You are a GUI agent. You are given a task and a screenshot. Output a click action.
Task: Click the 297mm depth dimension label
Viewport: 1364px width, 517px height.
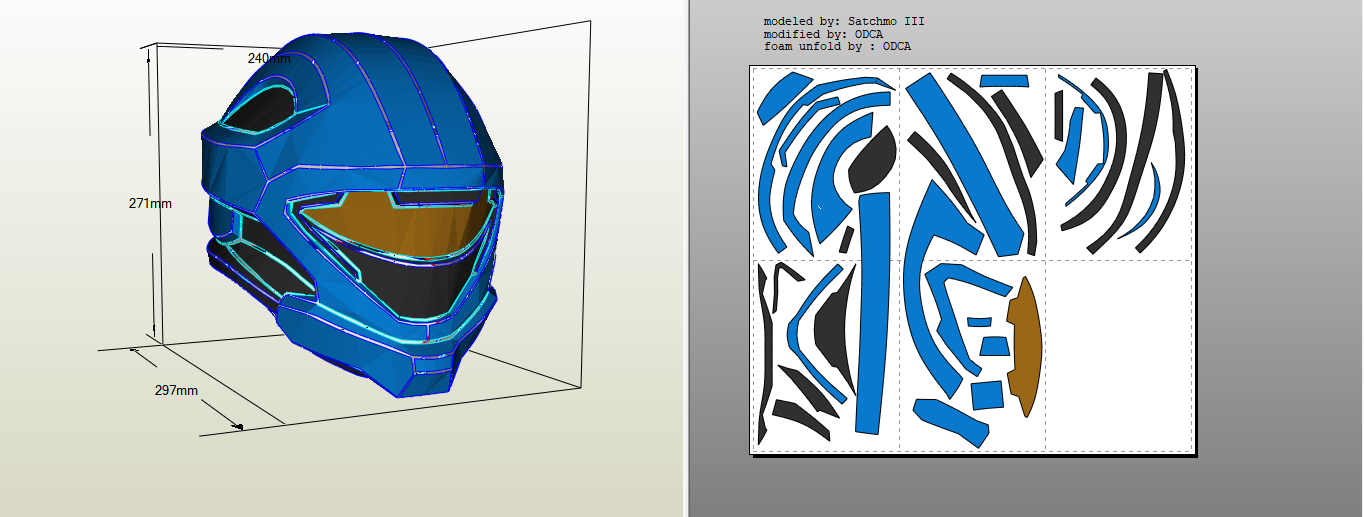(176, 390)
